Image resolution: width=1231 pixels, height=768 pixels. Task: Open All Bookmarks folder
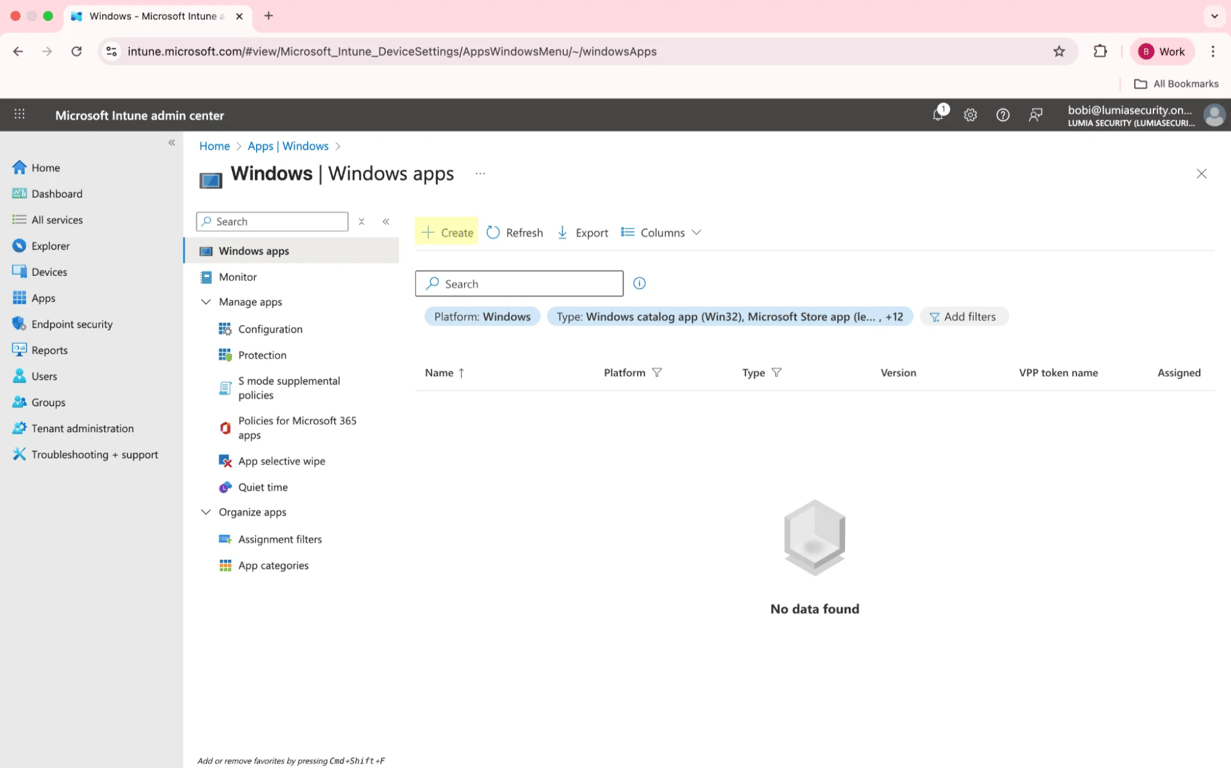pos(1176,84)
